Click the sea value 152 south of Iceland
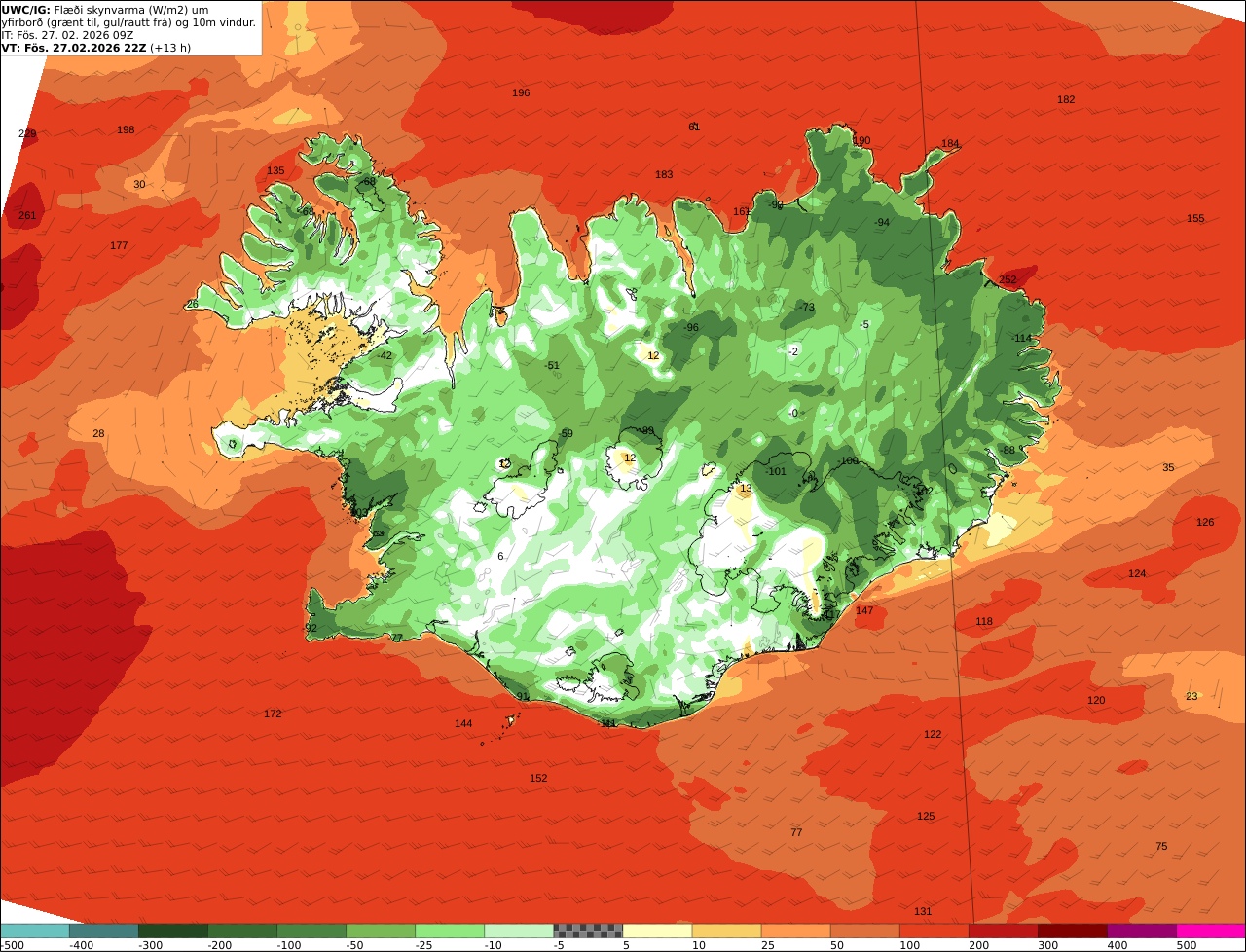 point(538,778)
